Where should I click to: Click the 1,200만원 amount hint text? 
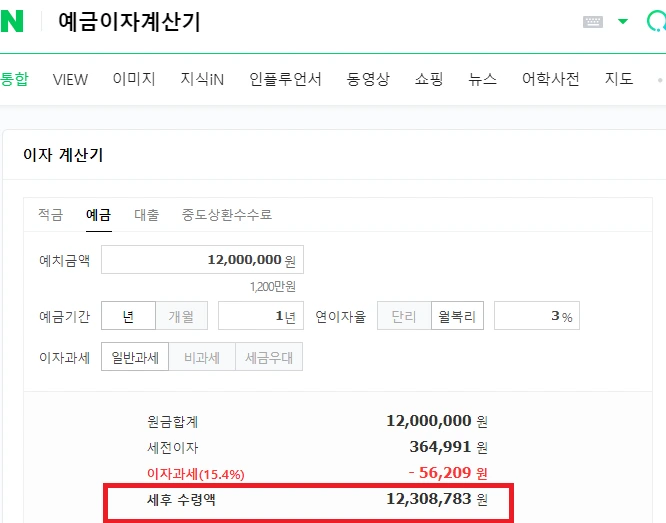(273, 287)
